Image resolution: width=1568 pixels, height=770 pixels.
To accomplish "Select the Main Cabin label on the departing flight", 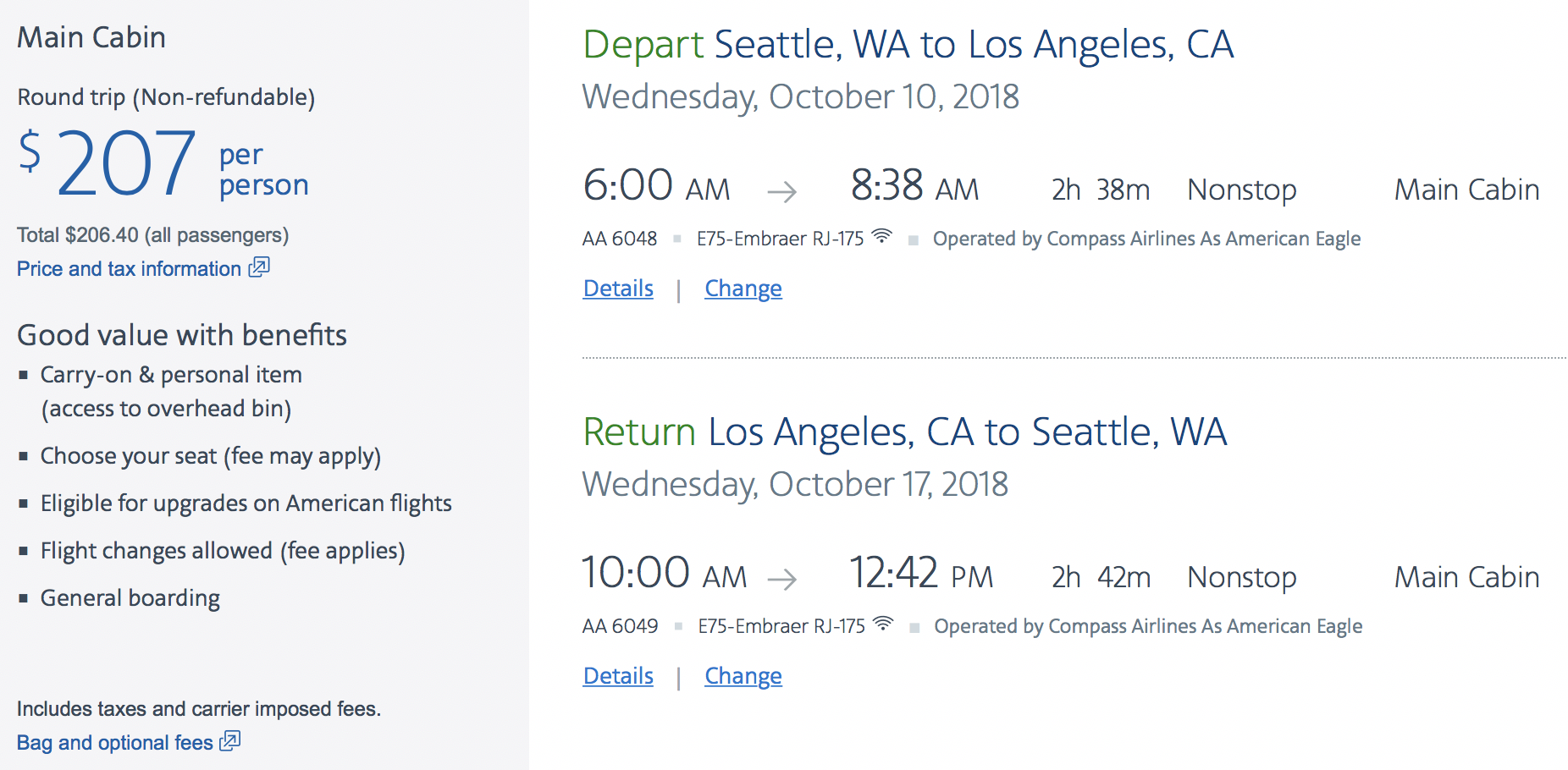I will [1466, 190].
